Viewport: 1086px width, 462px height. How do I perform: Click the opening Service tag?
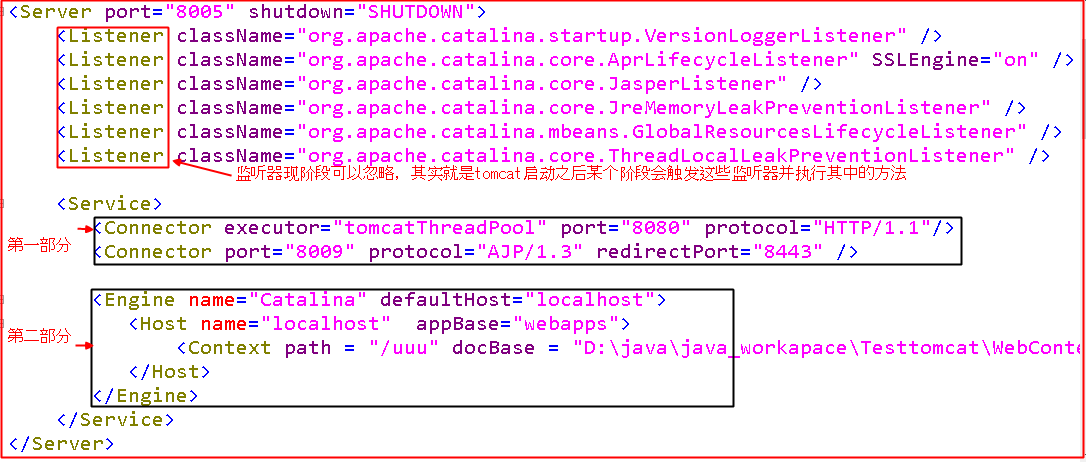tap(110, 204)
